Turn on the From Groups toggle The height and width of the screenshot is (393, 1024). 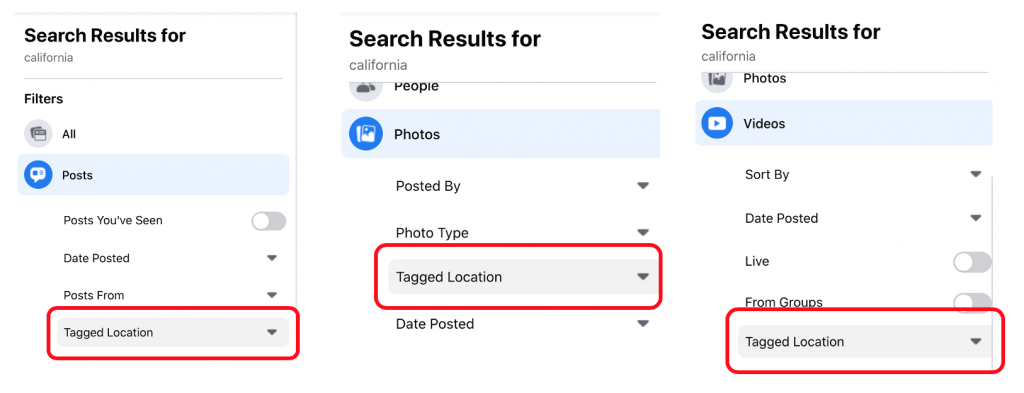coord(972,302)
